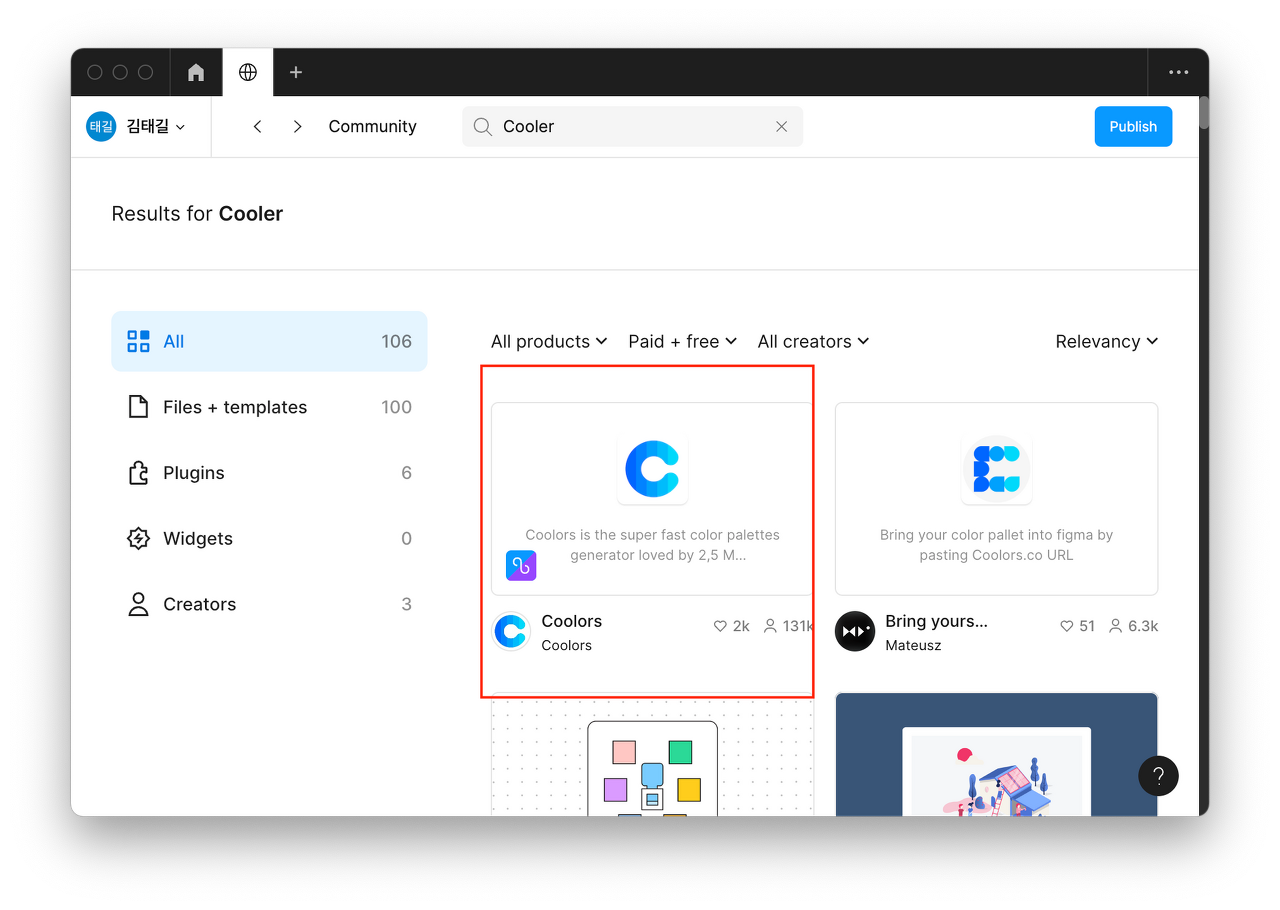Open the Paid + free dropdown
This screenshot has width=1280, height=910.
(682, 341)
